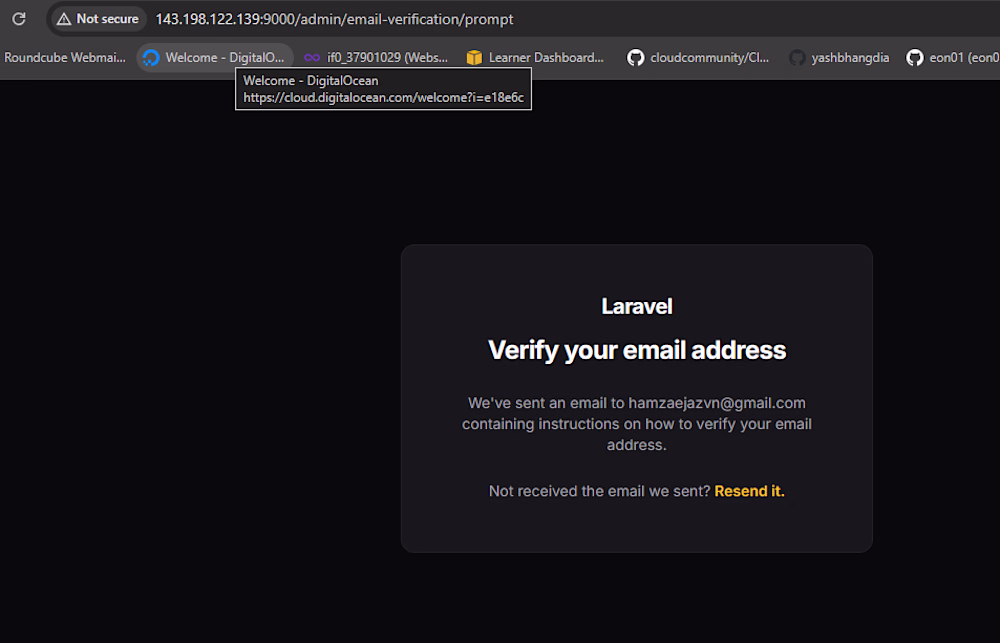Click the if0_37901029 bookmark infinity icon
This screenshot has height=643, width=1000.
point(312,58)
